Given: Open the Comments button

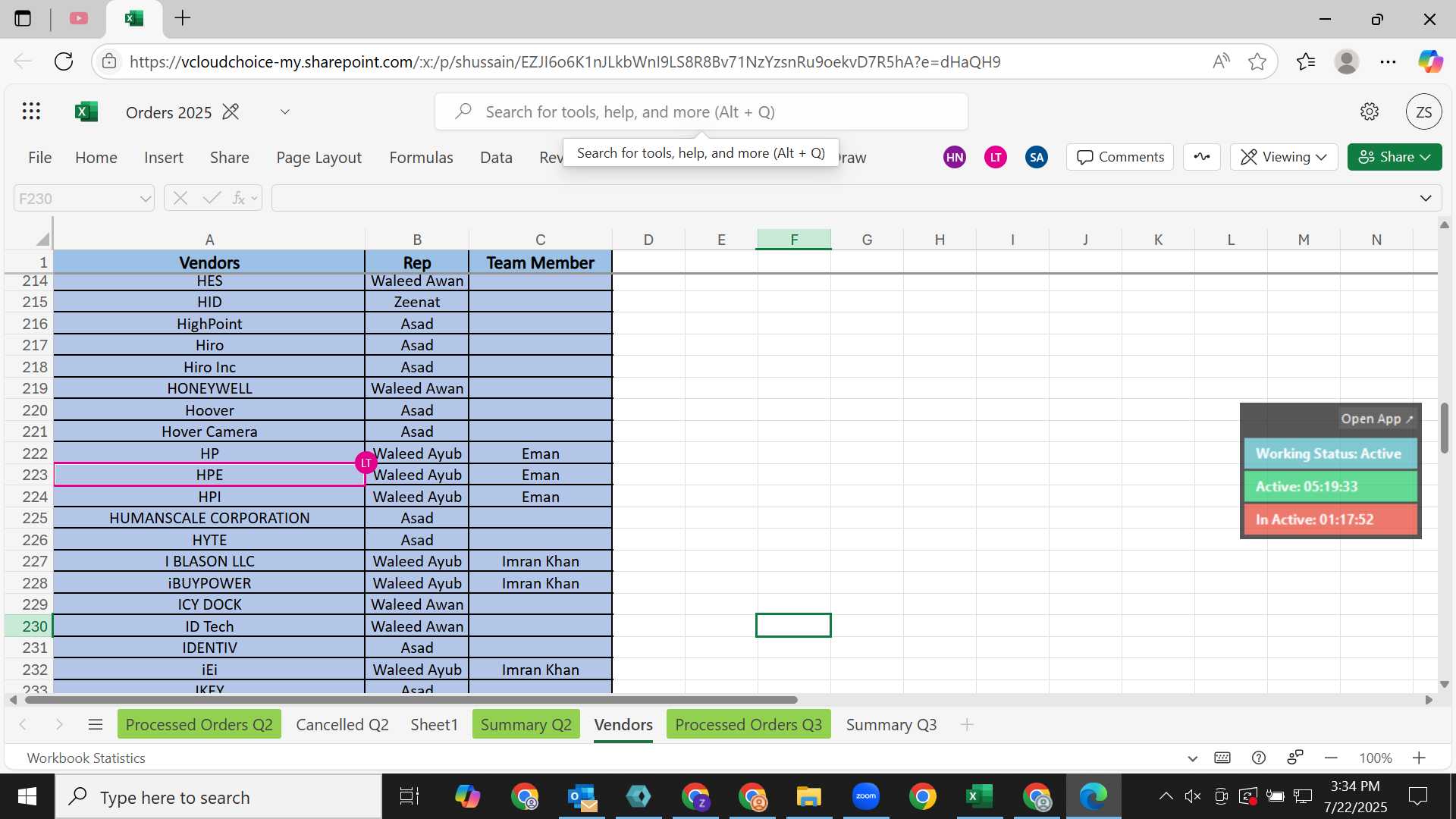Looking at the screenshot, I should click(x=1120, y=157).
